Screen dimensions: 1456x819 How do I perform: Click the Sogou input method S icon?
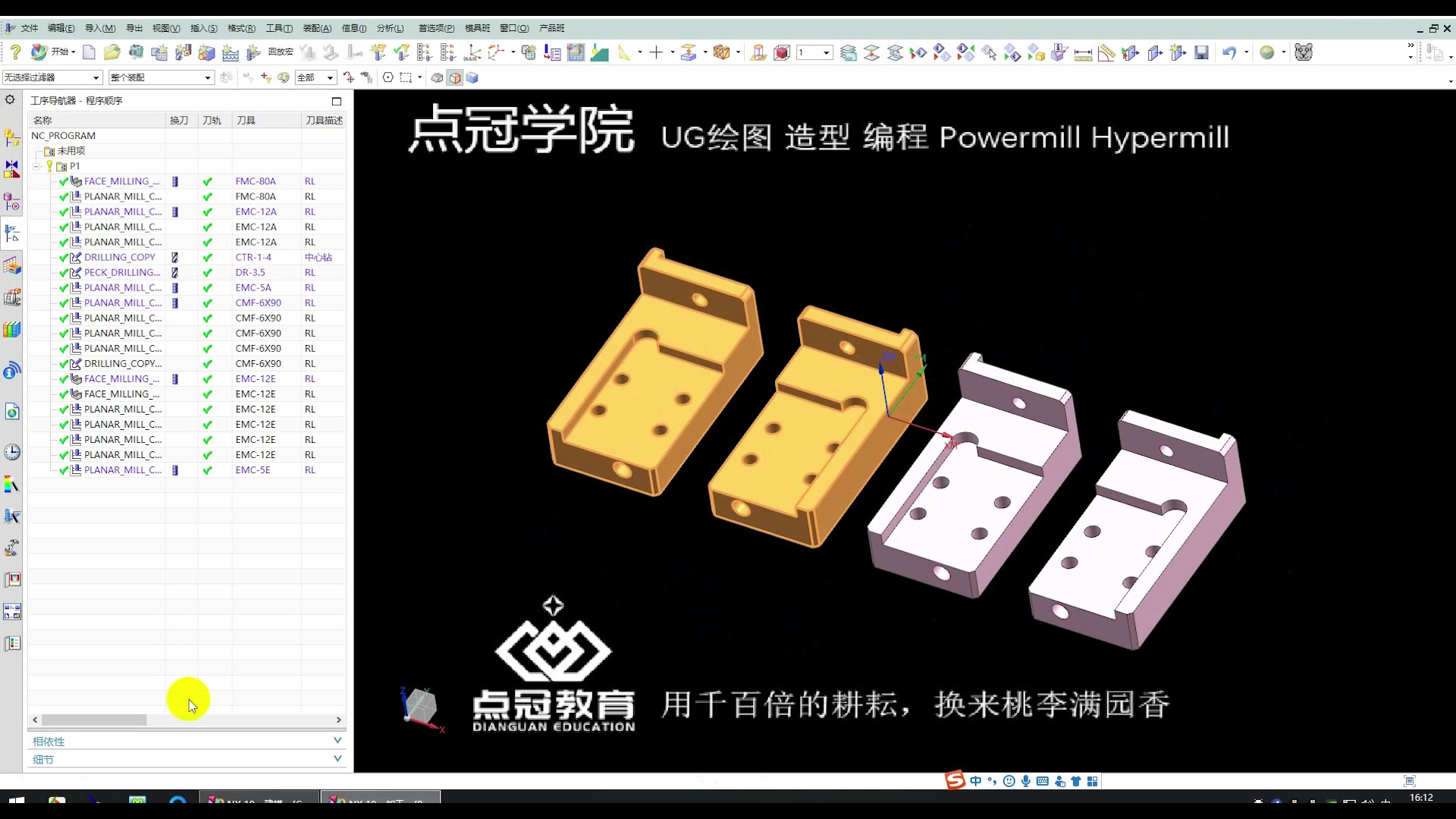coord(955,780)
